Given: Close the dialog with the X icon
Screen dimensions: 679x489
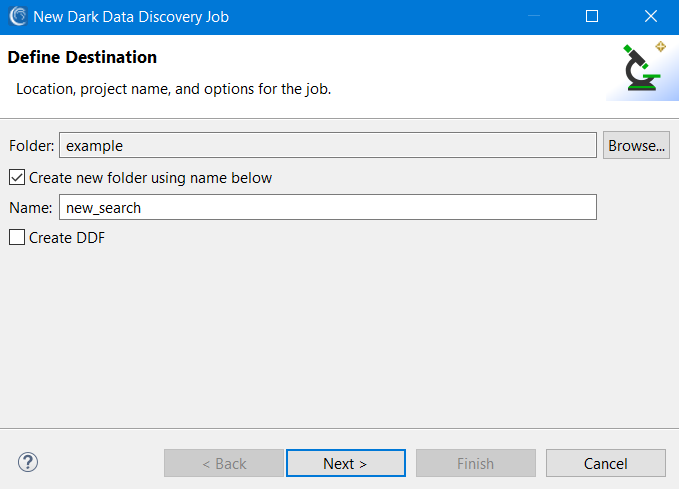Looking at the screenshot, I should pos(651,16).
